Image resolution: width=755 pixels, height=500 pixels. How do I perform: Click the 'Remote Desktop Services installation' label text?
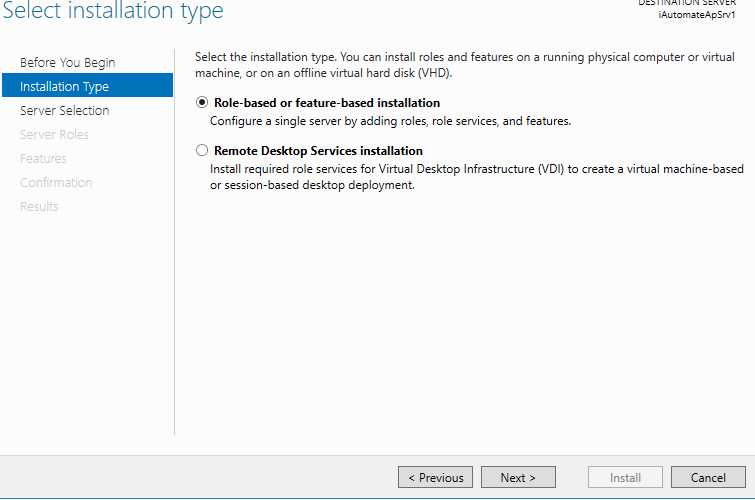coord(318,151)
